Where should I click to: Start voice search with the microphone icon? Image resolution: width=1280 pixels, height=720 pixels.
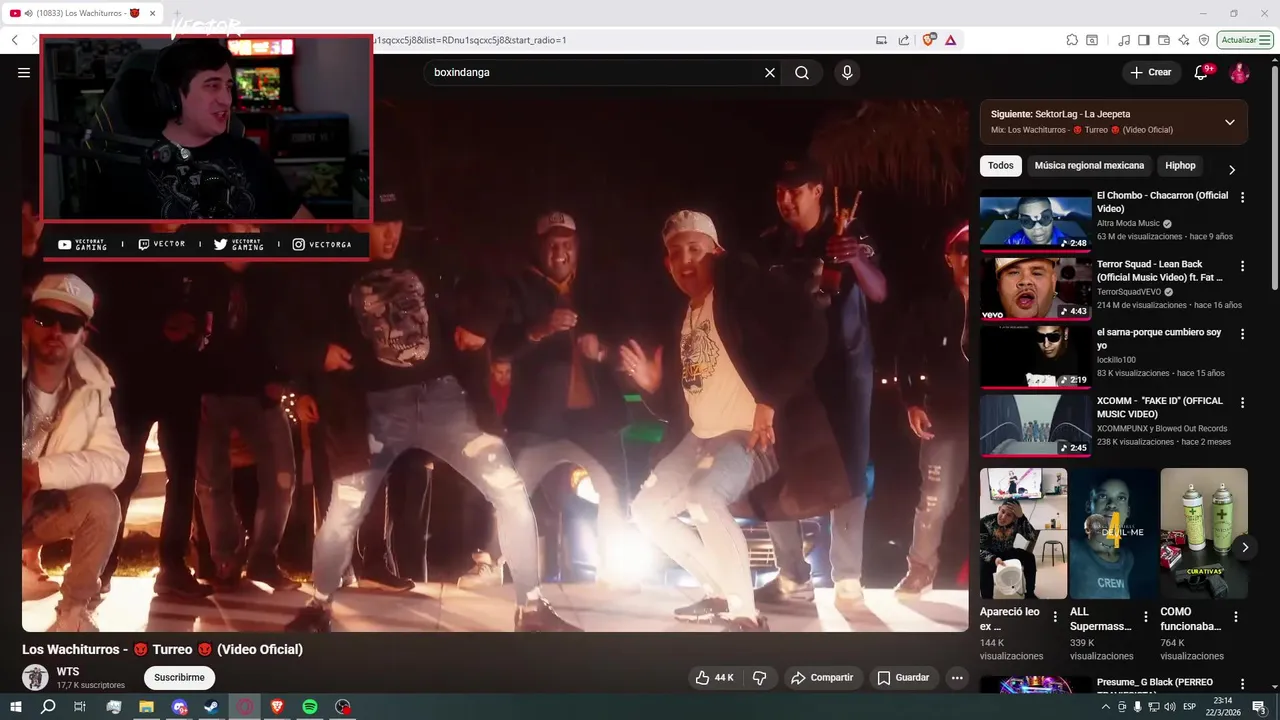[x=847, y=72]
